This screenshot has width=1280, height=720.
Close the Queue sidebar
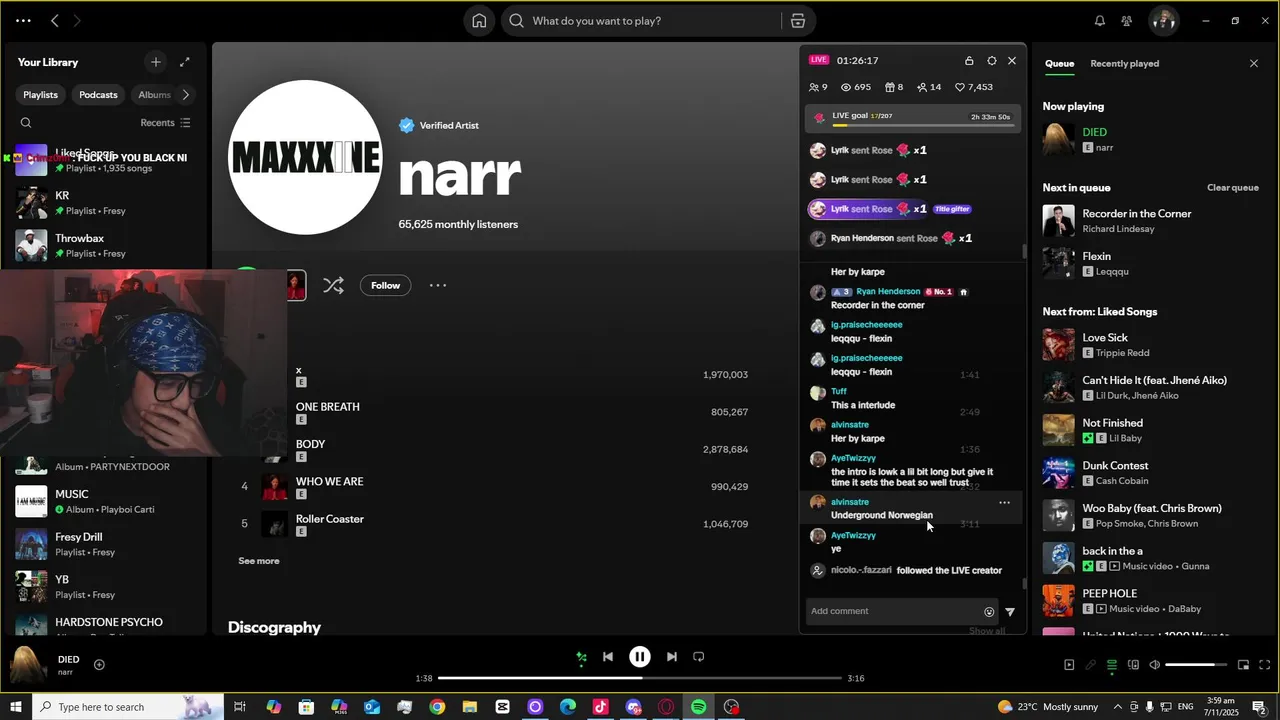[x=1254, y=63]
